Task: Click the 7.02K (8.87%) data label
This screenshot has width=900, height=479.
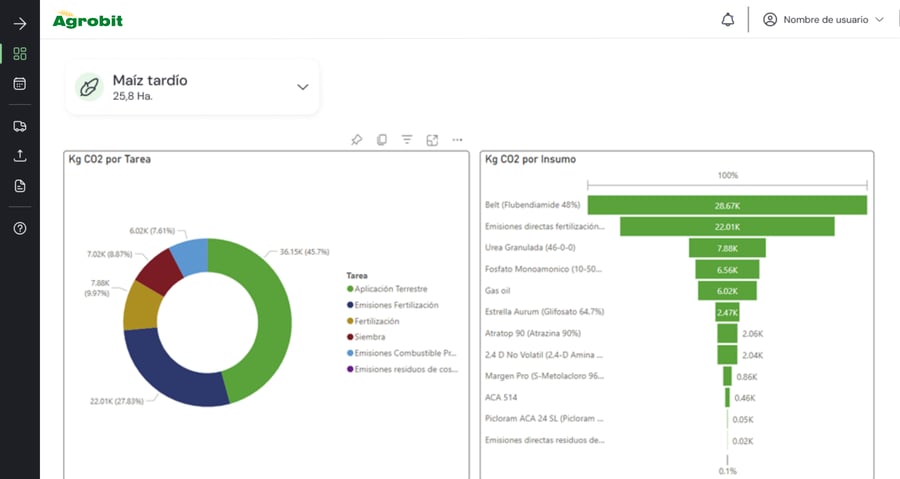Action: tap(110, 254)
